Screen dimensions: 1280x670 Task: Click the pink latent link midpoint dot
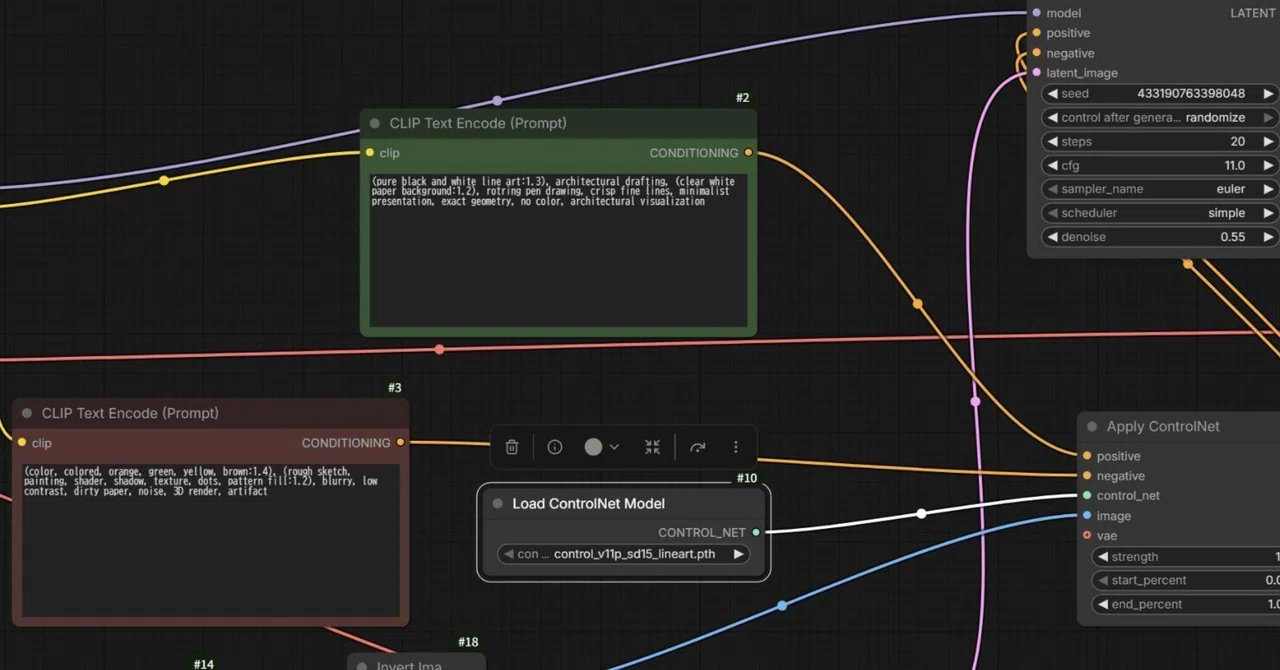[x=976, y=402]
